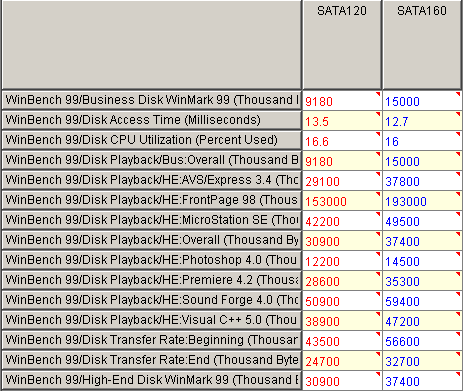Select the SATA120 column header
The width and height of the screenshot is (463, 391).
(x=342, y=45)
